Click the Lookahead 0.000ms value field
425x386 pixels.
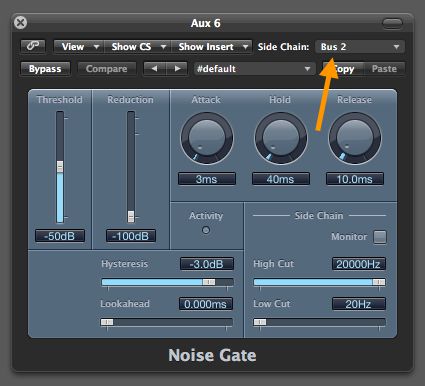206,304
